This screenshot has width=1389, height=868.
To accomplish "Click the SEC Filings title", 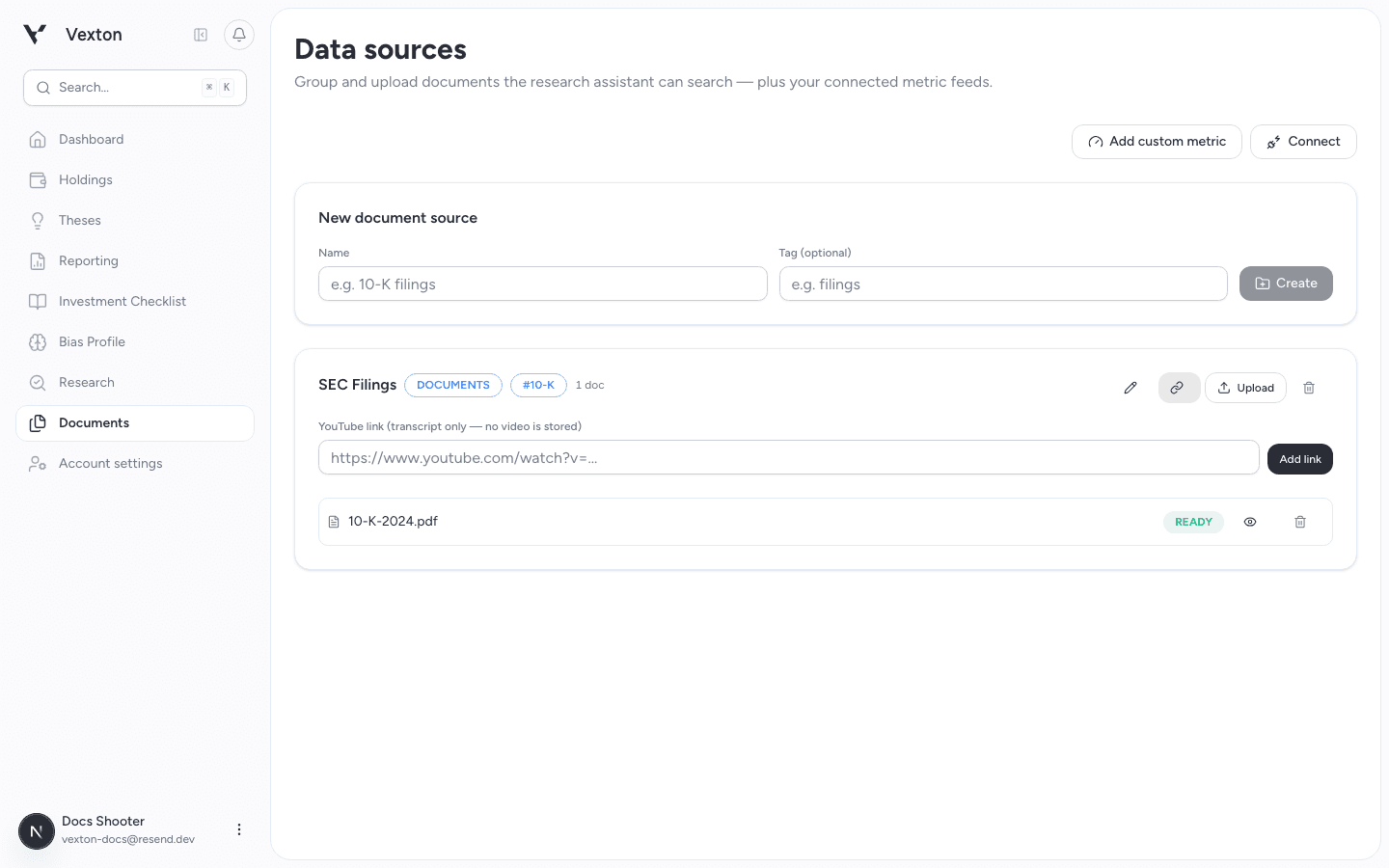I will point(357,385).
